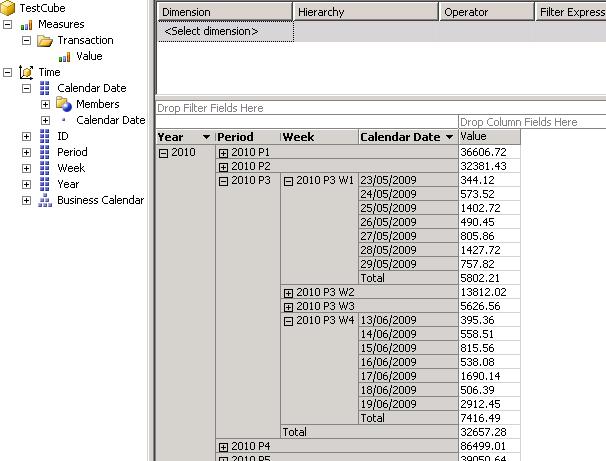Expand the Business Calendar hierarchy node
This screenshot has height=461, width=606.
[26, 201]
